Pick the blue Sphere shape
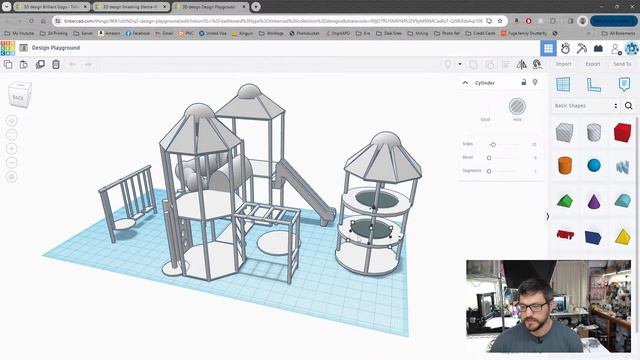 pyautogui.click(x=594, y=165)
